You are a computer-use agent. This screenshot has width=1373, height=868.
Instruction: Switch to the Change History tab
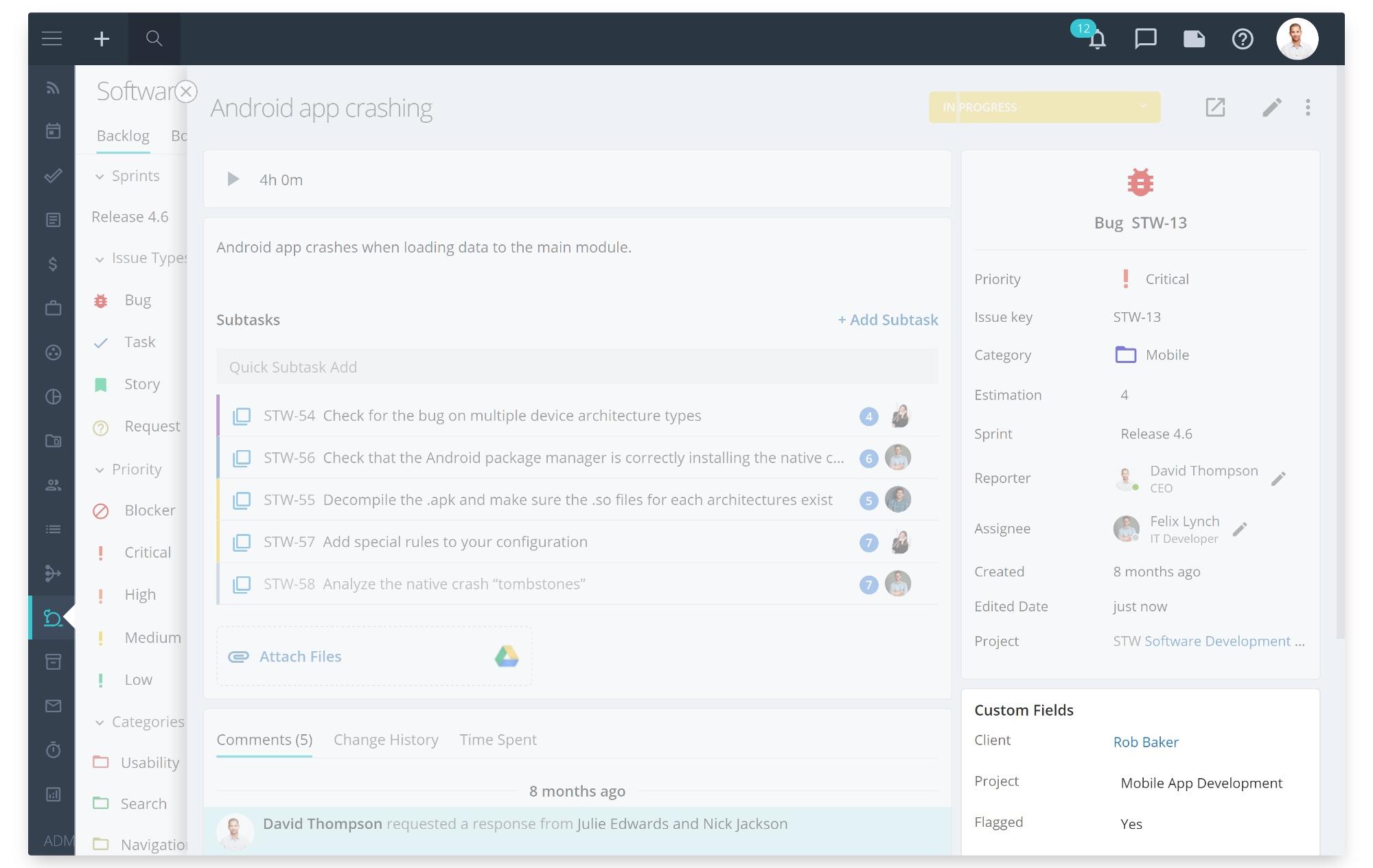(x=386, y=740)
